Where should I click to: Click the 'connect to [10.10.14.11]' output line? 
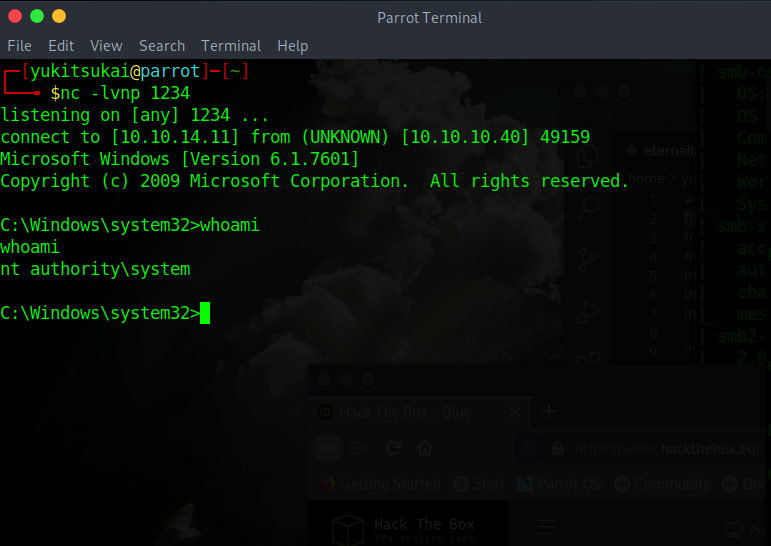(x=295, y=137)
